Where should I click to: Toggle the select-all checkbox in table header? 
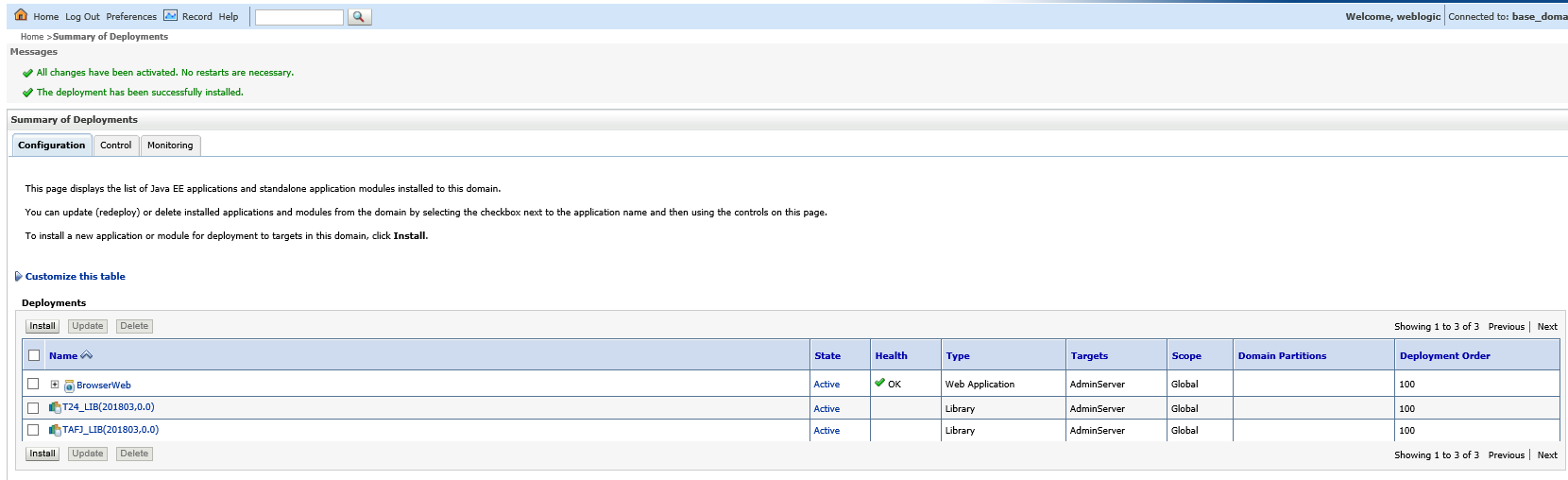click(34, 355)
